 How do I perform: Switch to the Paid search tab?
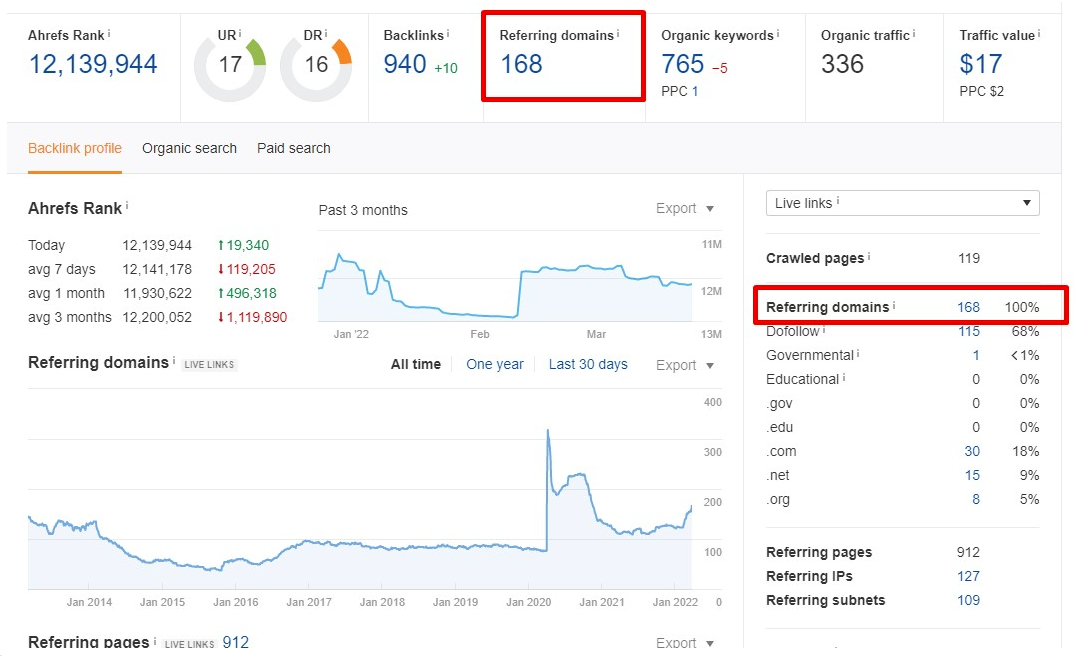click(x=293, y=148)
